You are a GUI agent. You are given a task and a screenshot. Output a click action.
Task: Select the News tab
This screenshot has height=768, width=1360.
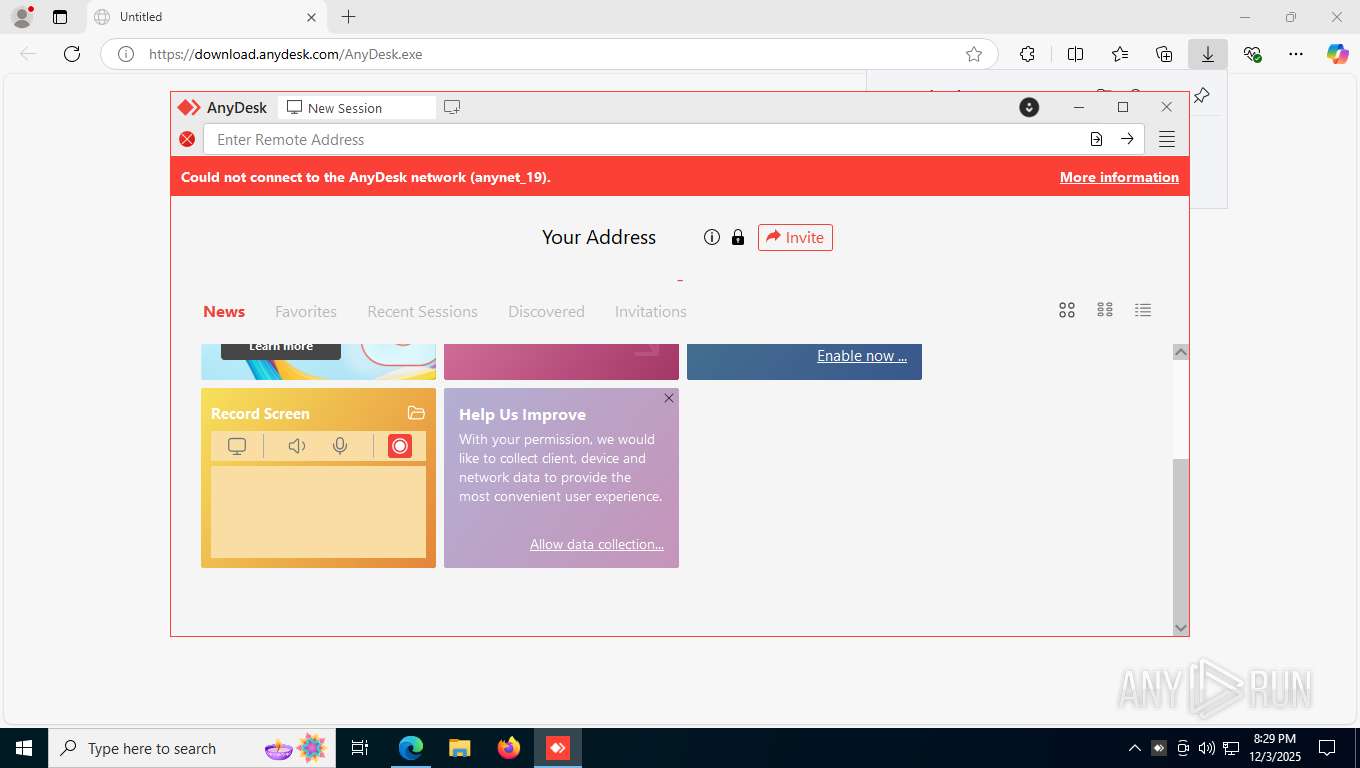pos(224,311)
